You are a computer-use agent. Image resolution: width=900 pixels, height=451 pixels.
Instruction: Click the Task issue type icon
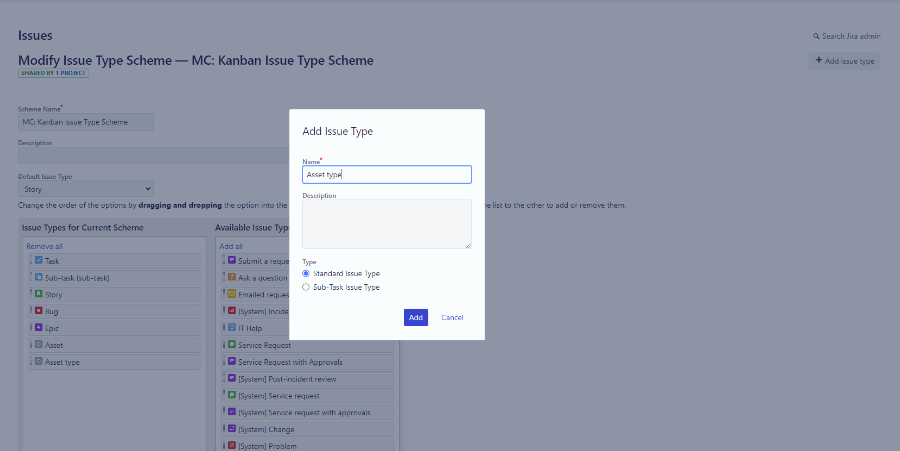tap(39, 261)
